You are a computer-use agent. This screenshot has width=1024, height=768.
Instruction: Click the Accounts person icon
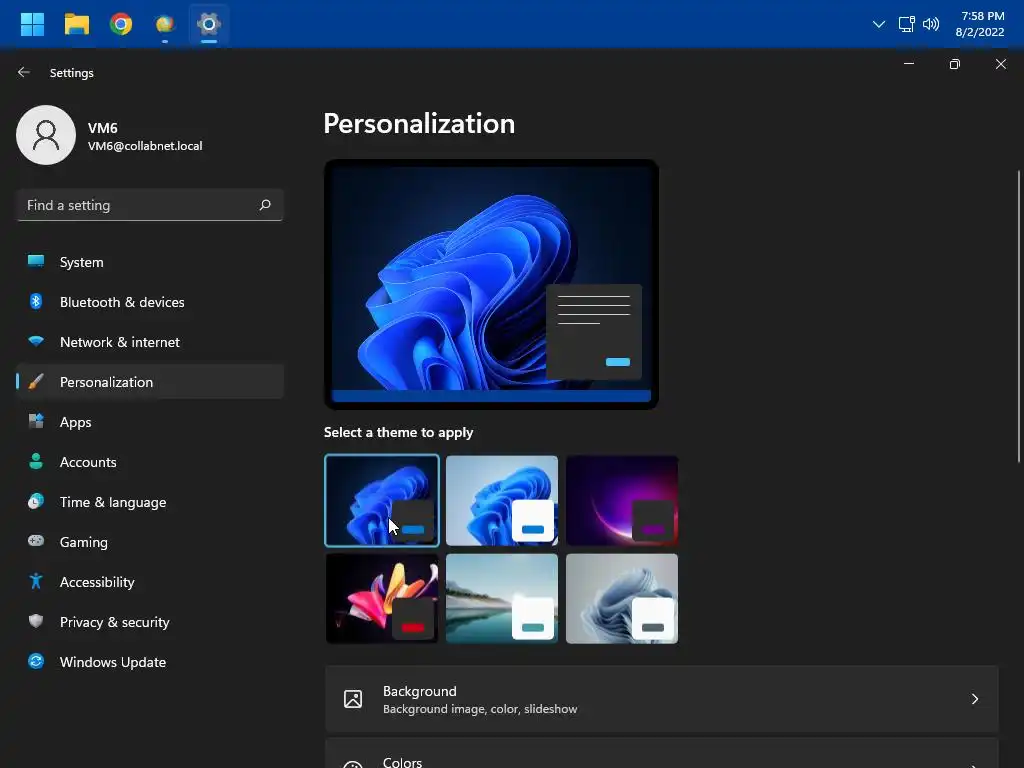[36, 462]
